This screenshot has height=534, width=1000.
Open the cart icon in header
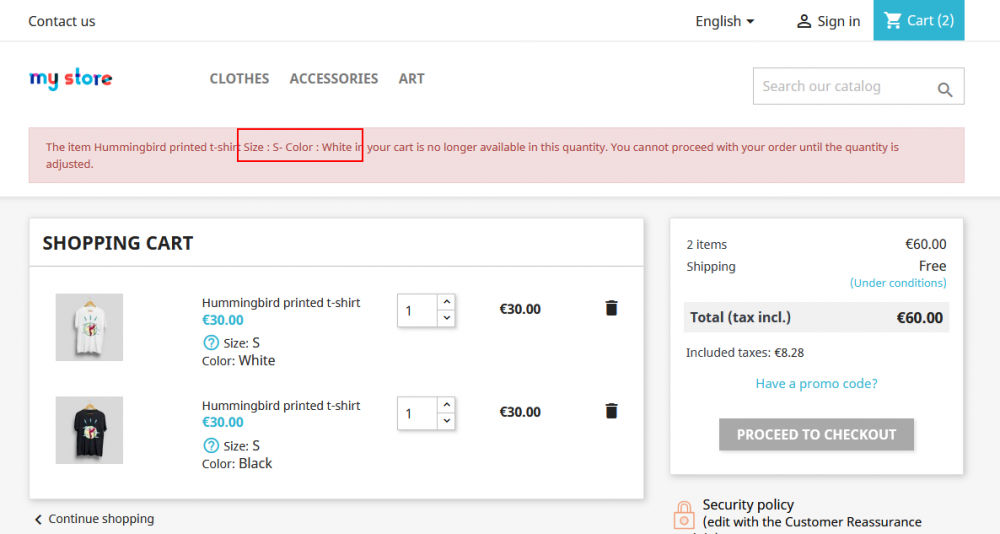click(x=893, y=21)
